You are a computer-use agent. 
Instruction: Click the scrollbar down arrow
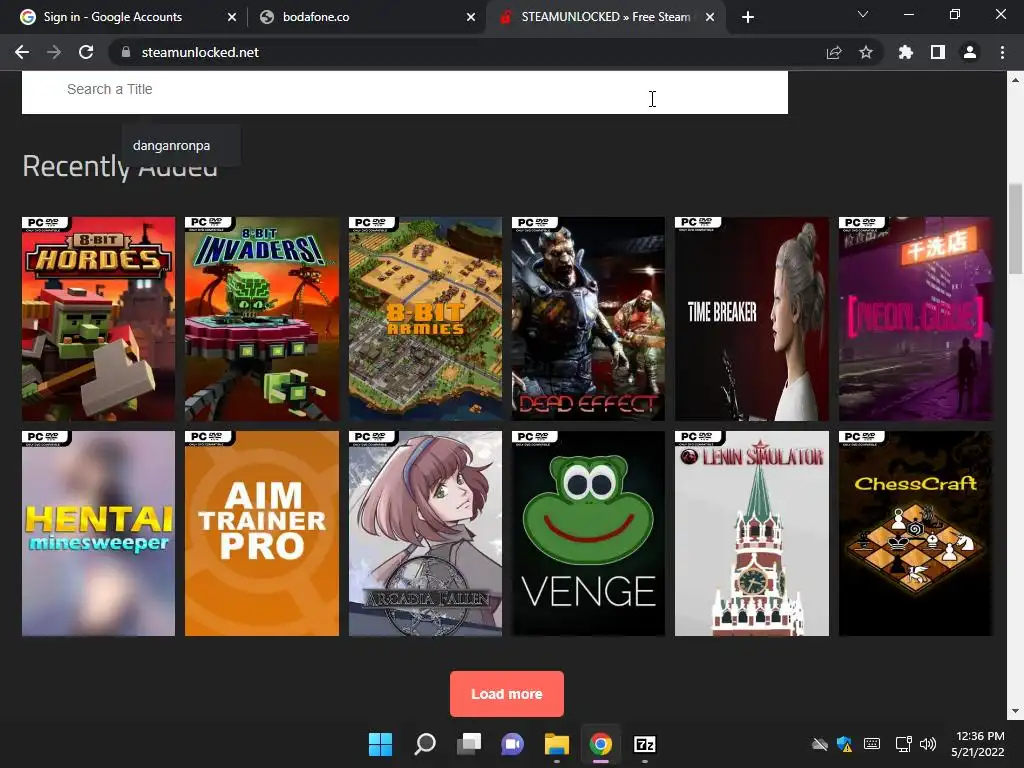tap(1015, 711)
